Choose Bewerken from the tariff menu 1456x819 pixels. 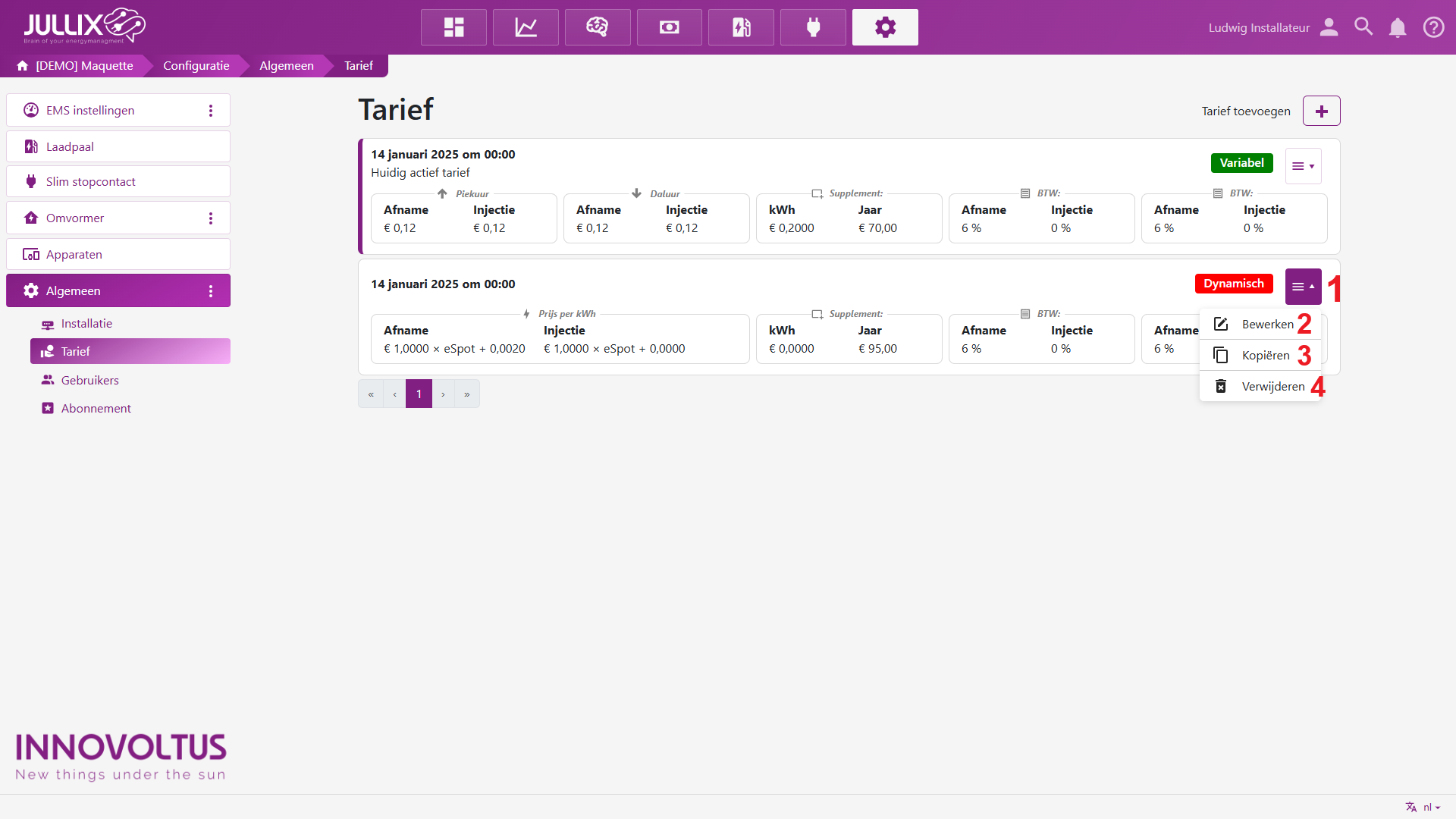click(x=1266, y=325)
